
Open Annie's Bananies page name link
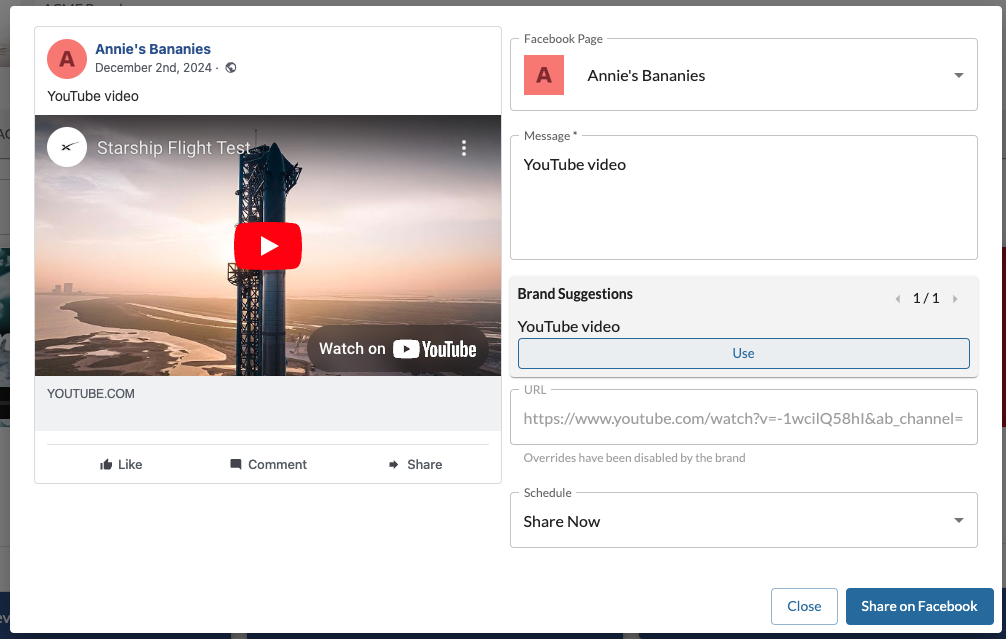click(153, 49)
